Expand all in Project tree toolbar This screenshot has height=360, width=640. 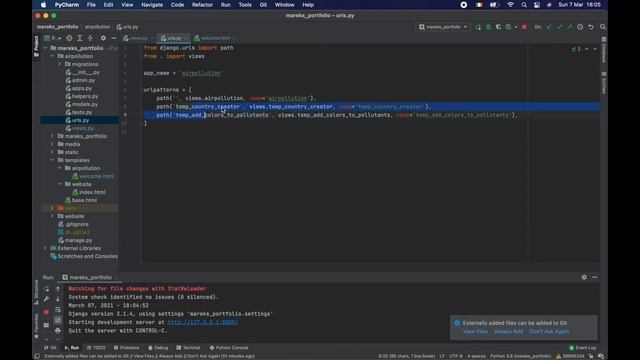pos(80,38)
